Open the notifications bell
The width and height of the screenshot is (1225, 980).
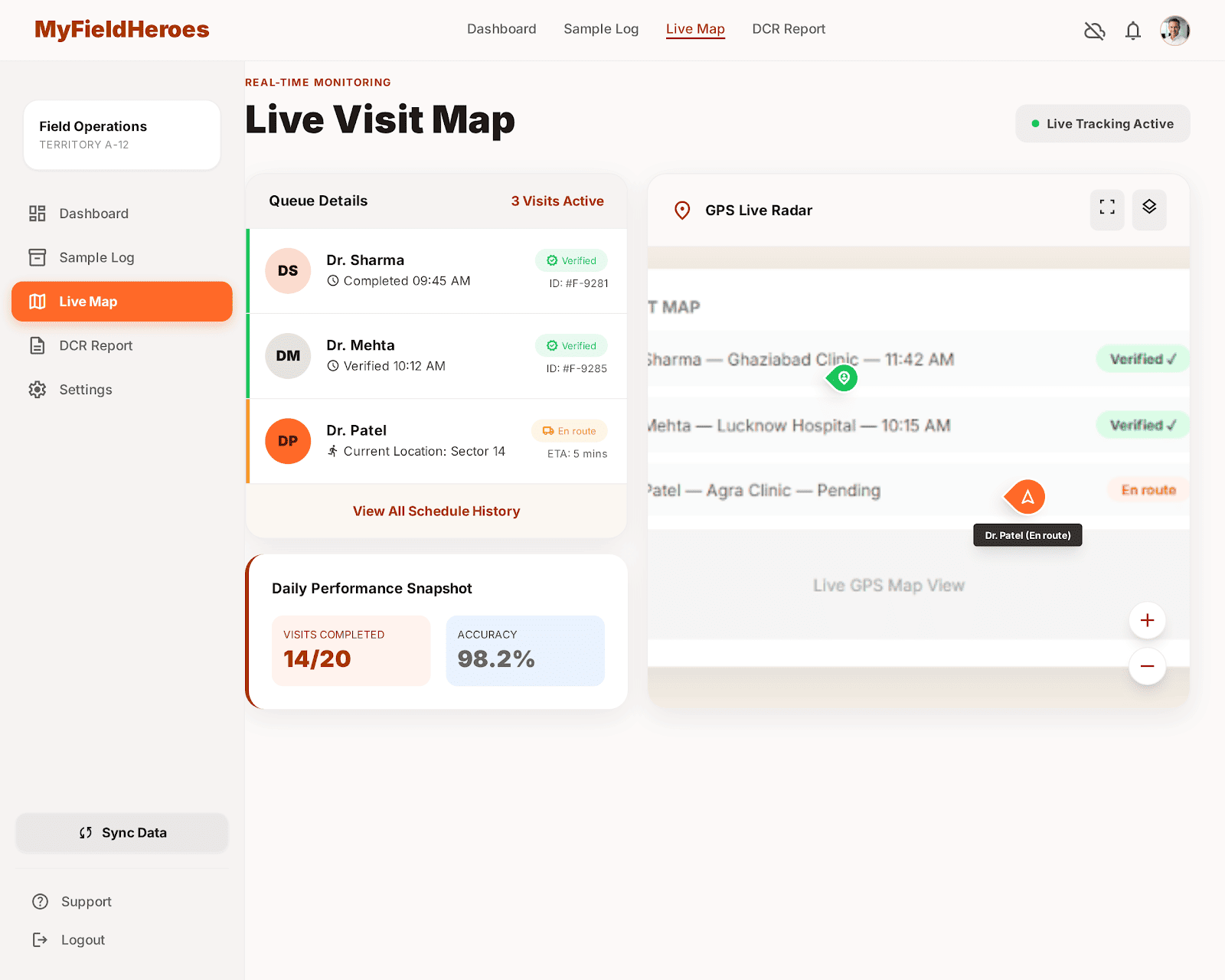(1133, 31)
